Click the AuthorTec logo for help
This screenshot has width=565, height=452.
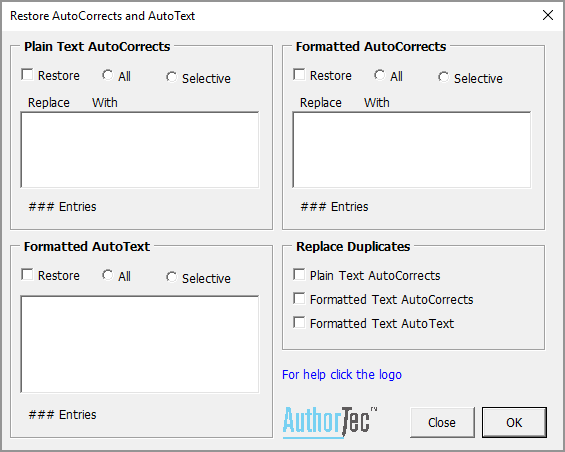click(x=329, y=422)
